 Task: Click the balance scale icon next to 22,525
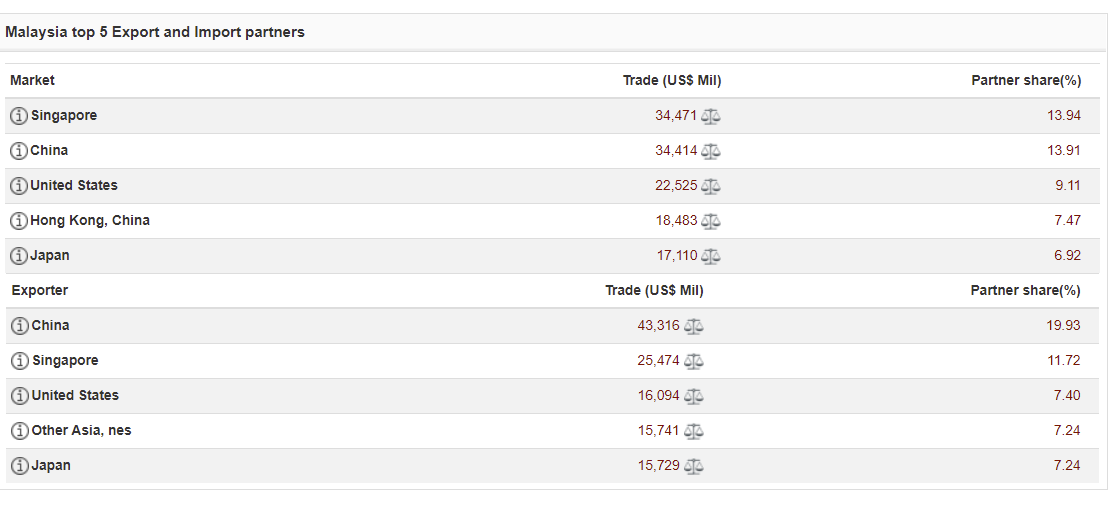pos(711,187)
